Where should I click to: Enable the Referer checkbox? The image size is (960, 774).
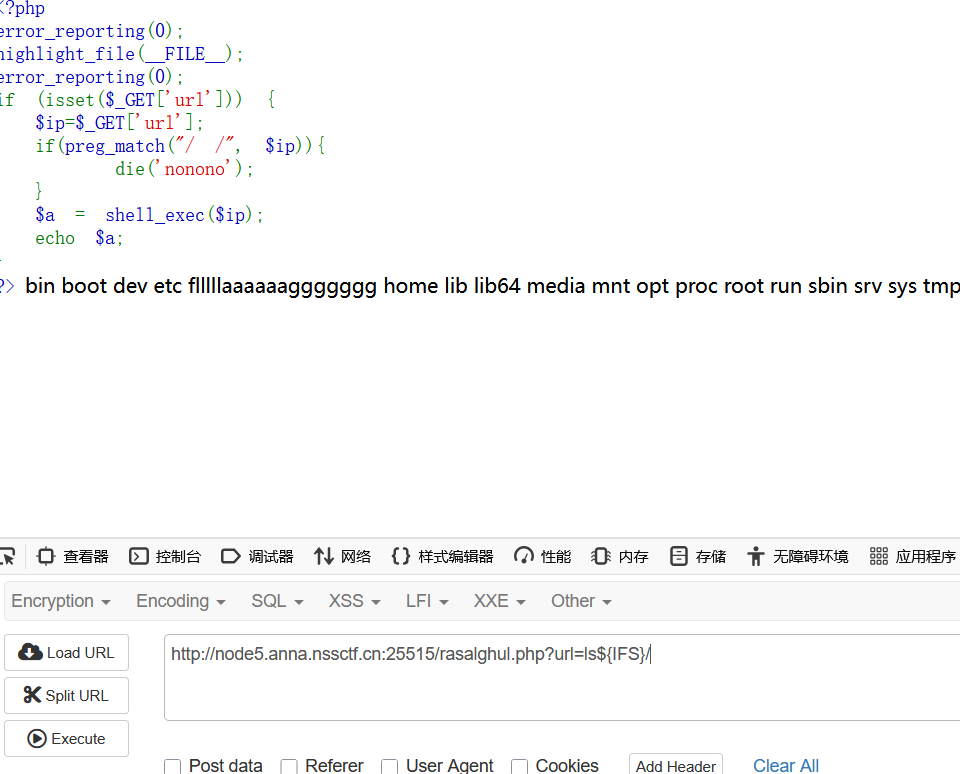click(x=289, y=766)
